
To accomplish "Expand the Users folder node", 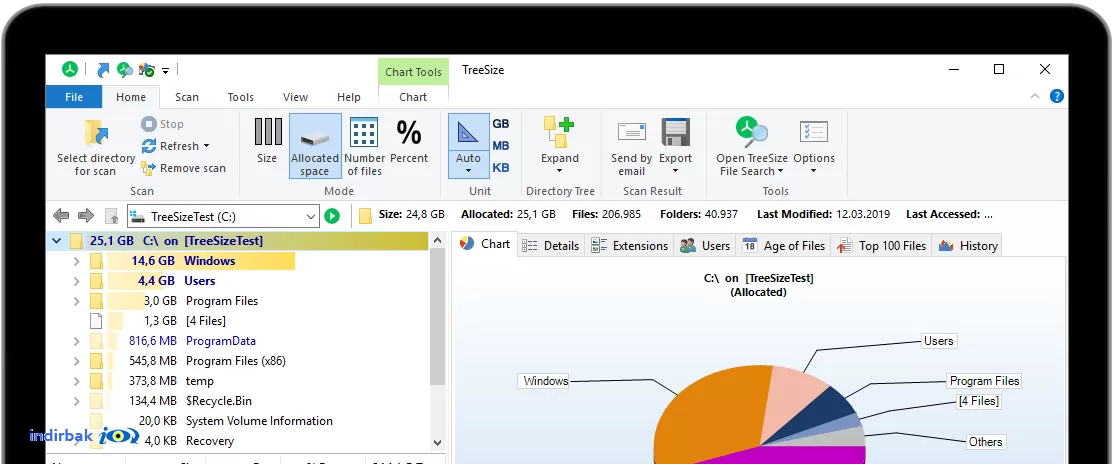I will click(77, 281).
